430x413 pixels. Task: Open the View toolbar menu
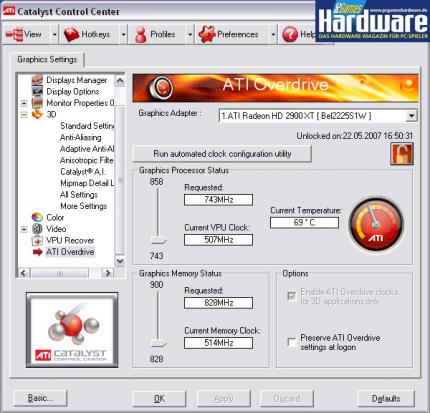27,34
